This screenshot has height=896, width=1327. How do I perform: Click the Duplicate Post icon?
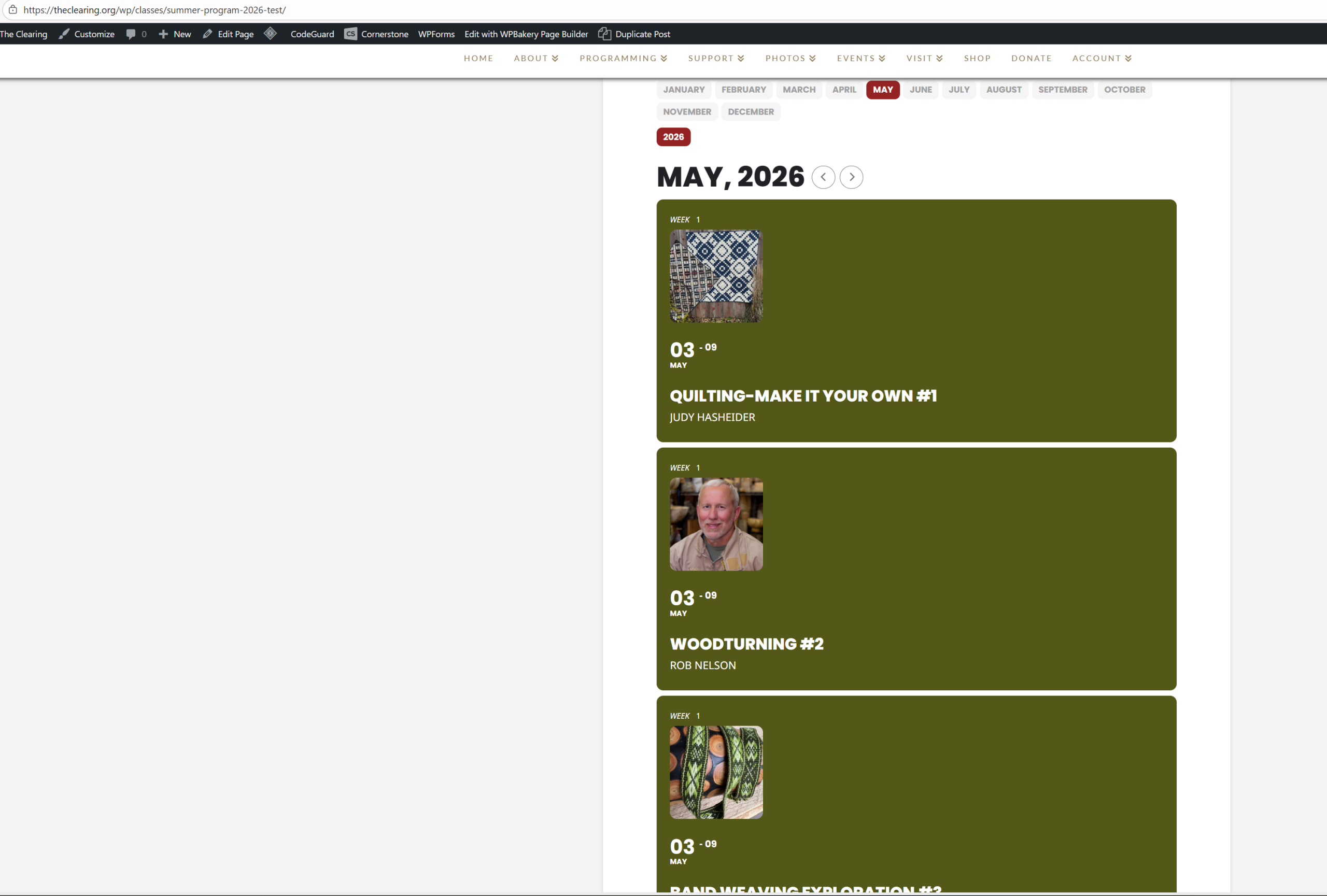pyautogui.click(x=604, y=34)
